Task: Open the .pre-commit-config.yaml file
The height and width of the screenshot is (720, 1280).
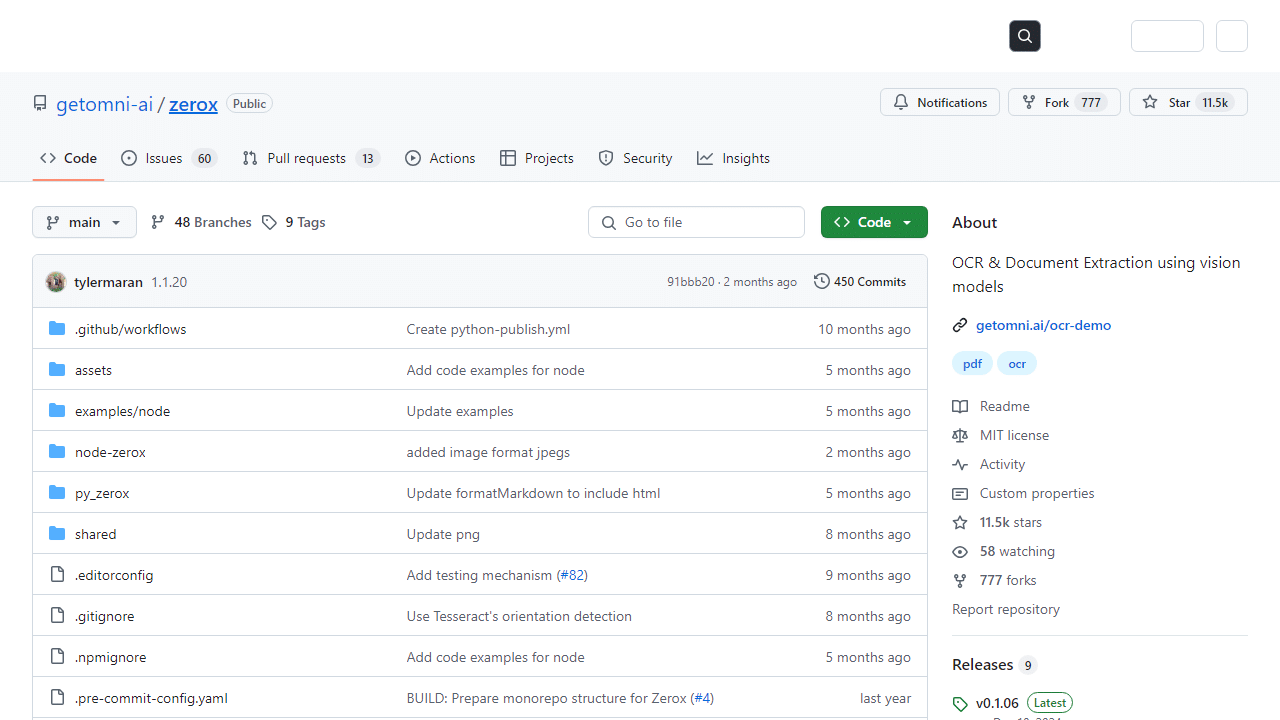Action: [151, 698]
